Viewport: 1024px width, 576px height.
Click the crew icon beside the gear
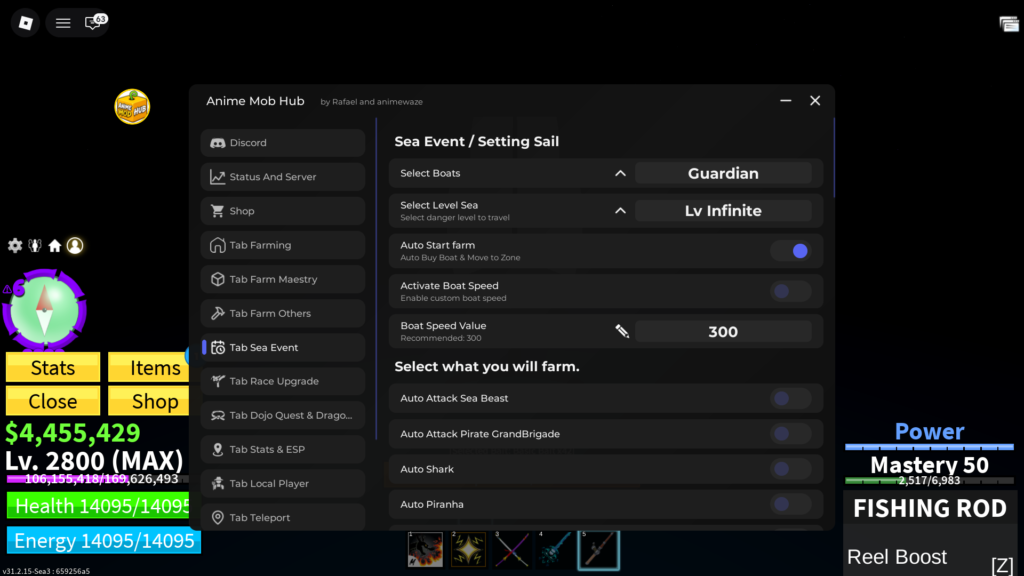[x=35, y=246]
